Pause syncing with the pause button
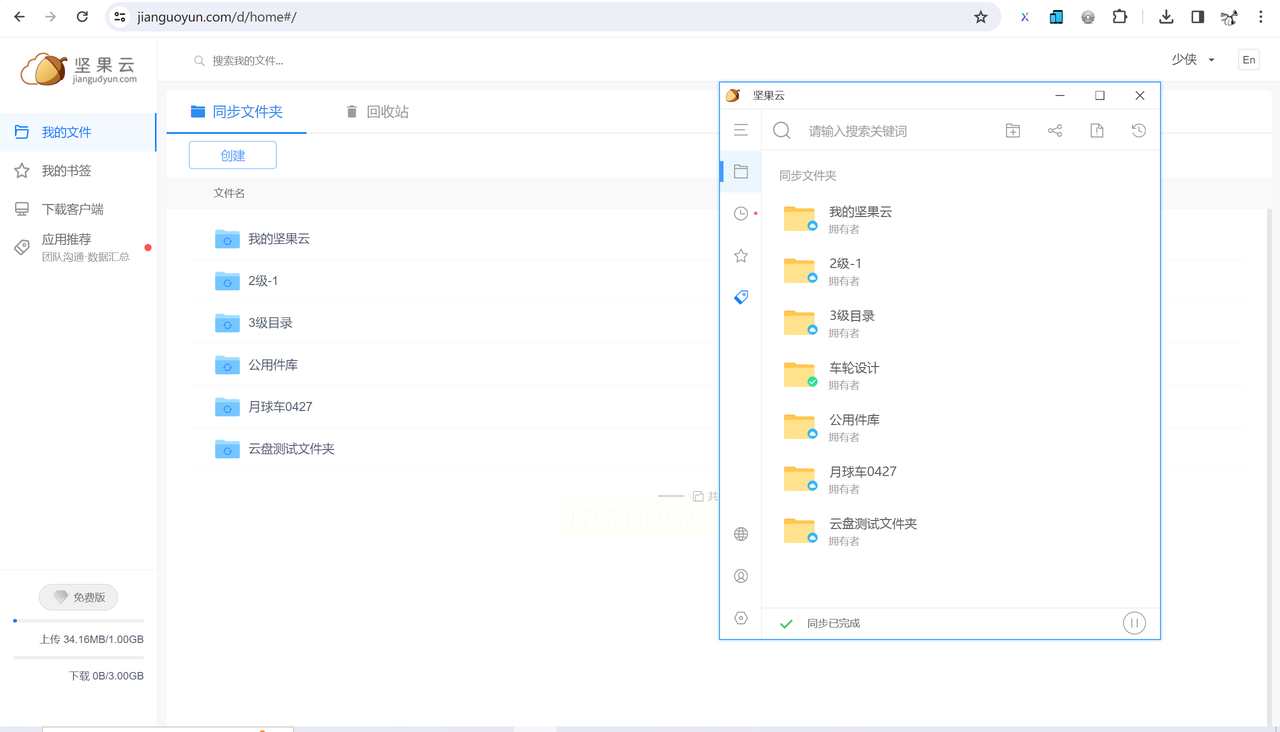The image size is (1280, 732). pos(1134,623)
